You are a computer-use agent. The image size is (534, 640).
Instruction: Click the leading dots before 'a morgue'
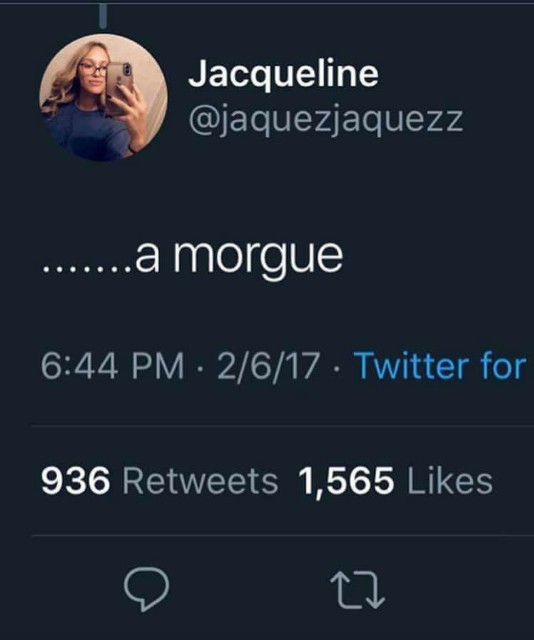88,269
